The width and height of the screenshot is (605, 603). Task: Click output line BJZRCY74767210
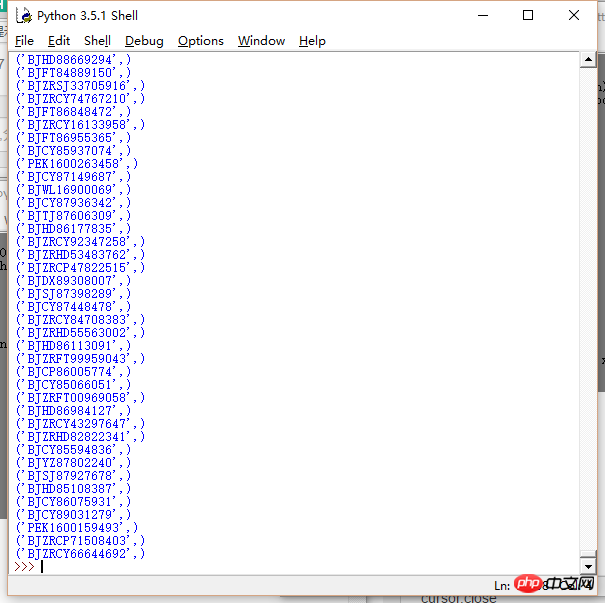80,99
